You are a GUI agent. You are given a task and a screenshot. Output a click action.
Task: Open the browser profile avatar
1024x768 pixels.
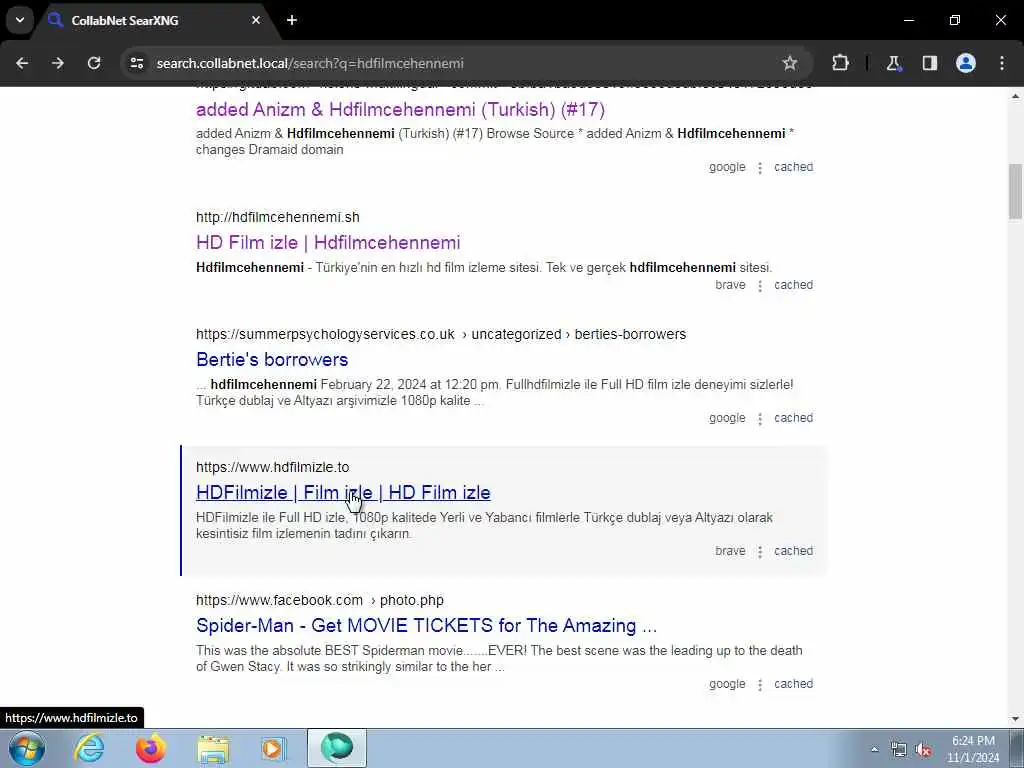click(x=966, y=63)
